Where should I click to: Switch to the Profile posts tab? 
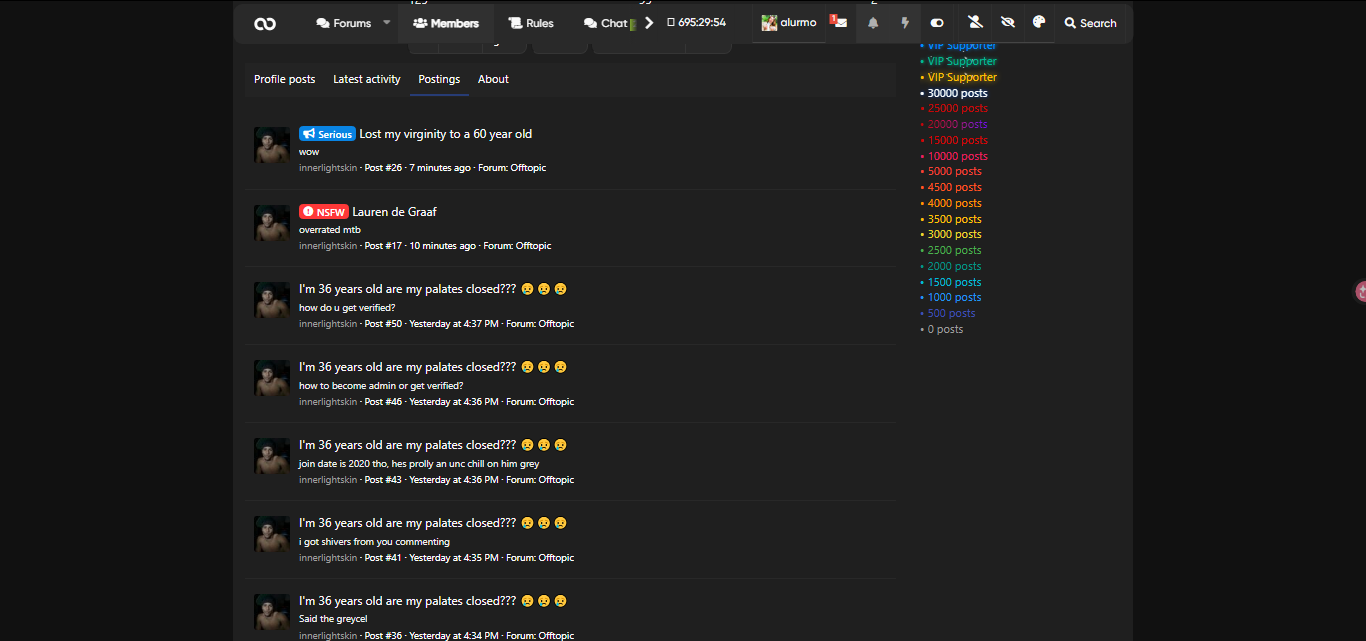point(284,79)
